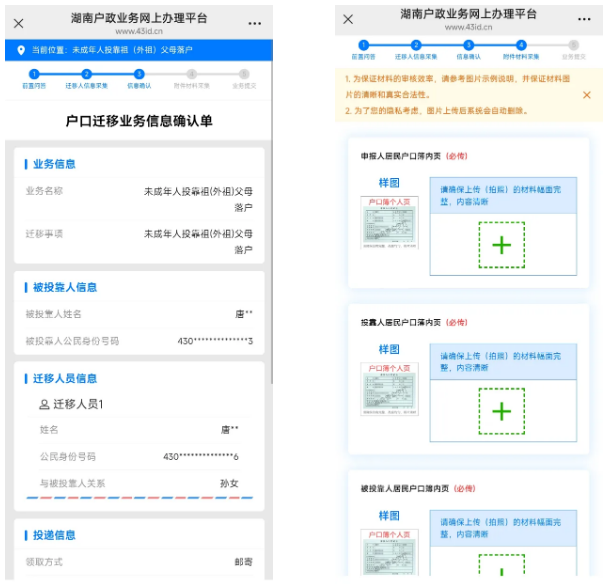Select step 4 附件材料采集 on the confirmation page
The width and height of the screenshot is (607, 584).
[x=191, y=74]
